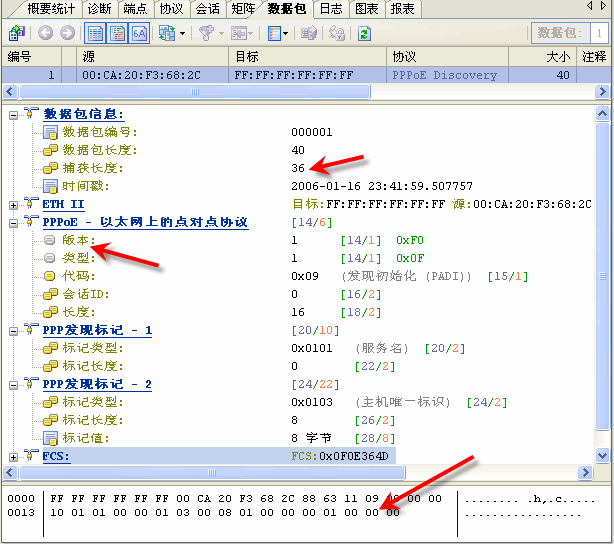Expand the FCS tree node
Screen dimensions: 614x544
coord(13,456)
